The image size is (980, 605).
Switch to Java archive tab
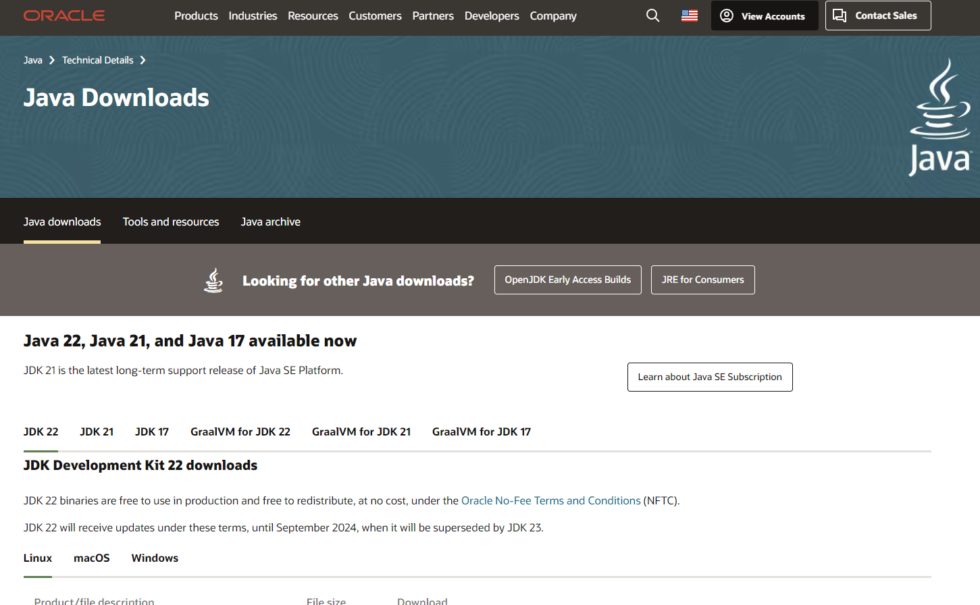(x=270, y=222)
